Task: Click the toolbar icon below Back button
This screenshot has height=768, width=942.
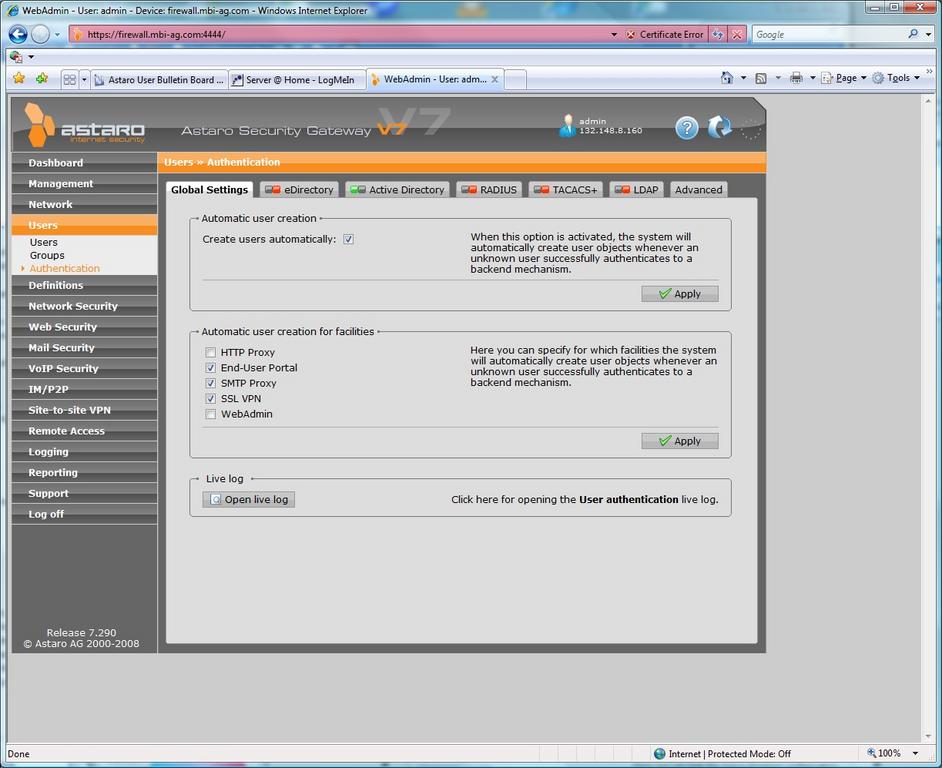Action: (x=16, y=57)
